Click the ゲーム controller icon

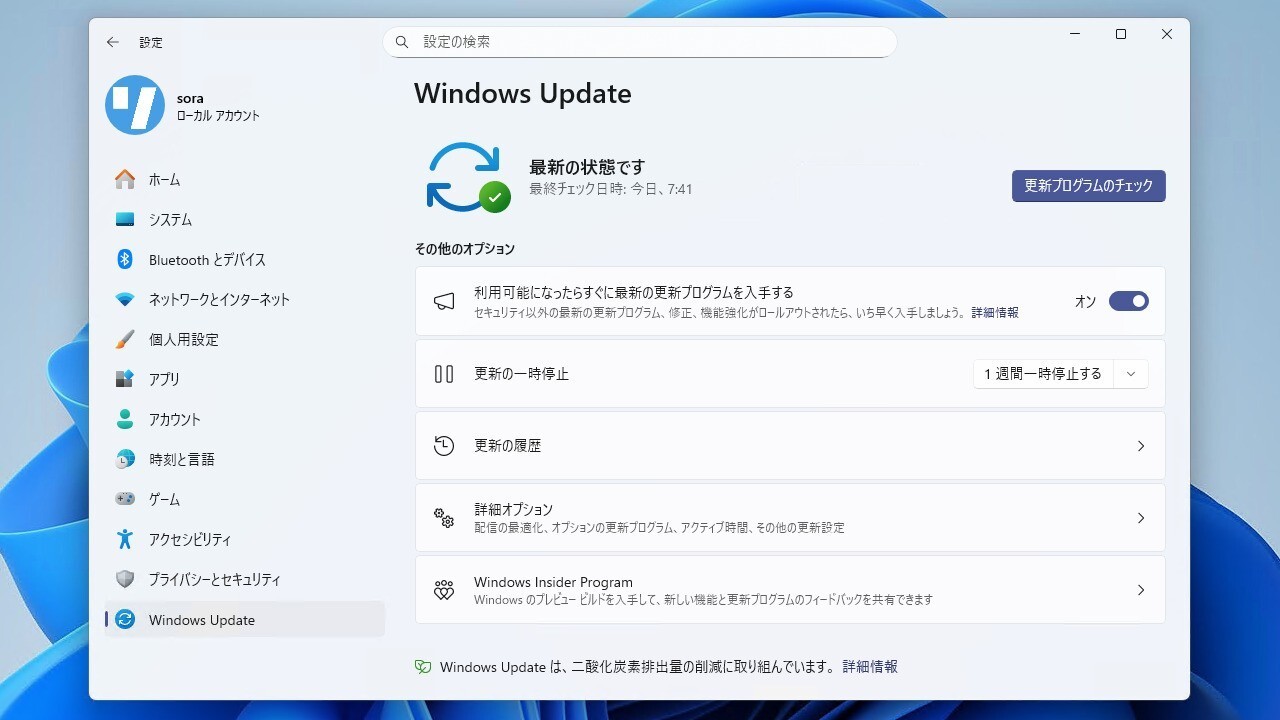coord(125,499)
